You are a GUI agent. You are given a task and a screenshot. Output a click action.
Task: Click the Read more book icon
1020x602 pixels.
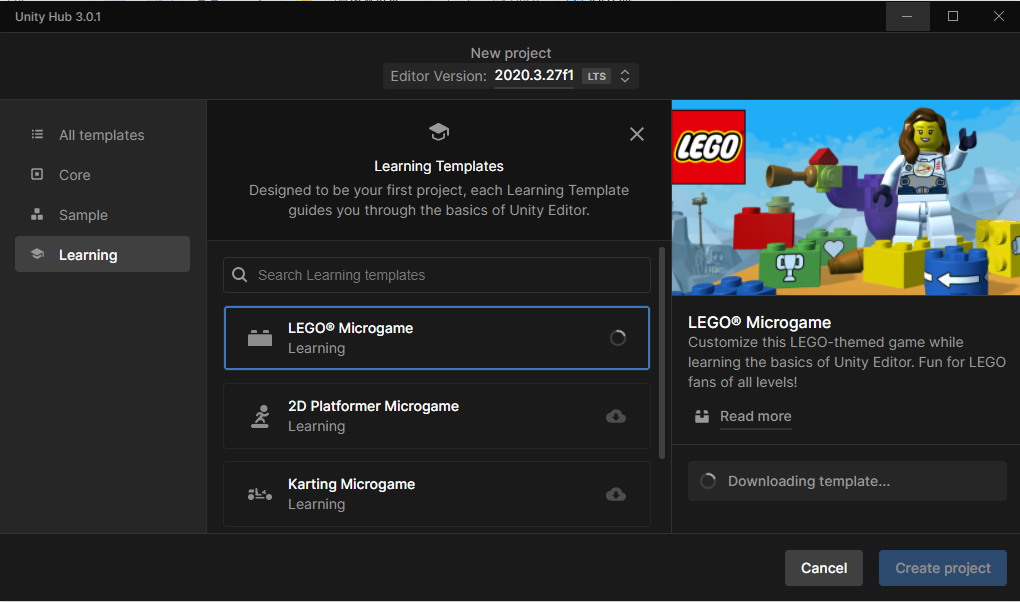702,416
